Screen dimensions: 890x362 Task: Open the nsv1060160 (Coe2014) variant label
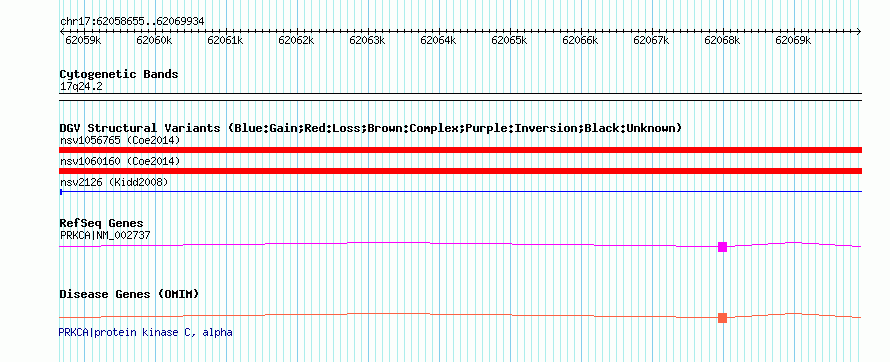pos(120,162)
